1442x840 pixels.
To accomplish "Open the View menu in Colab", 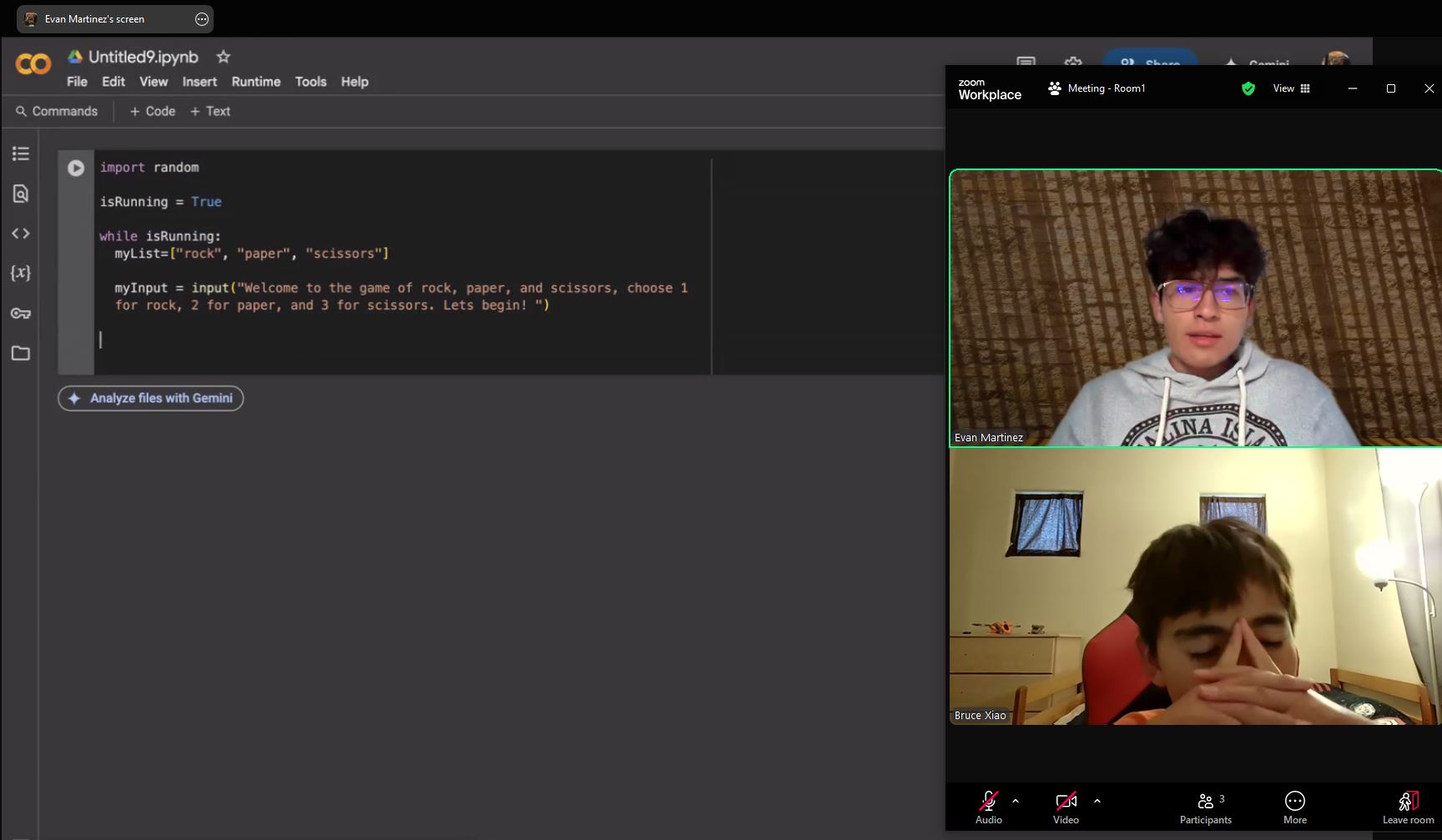I will tap(154, 82).
